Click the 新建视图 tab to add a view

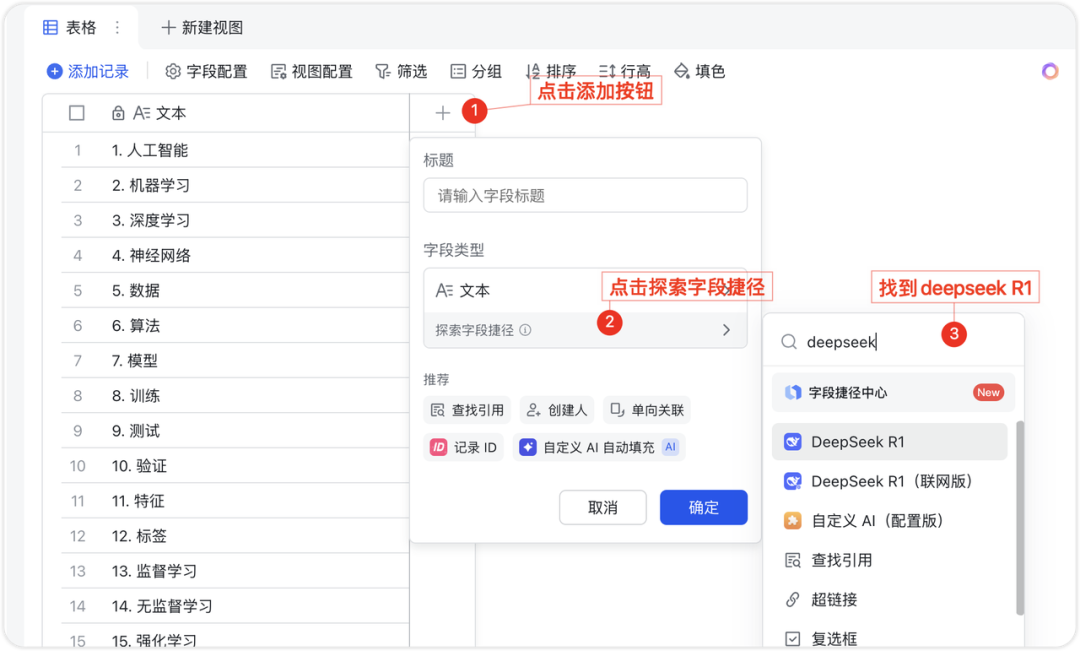[202, 28]
